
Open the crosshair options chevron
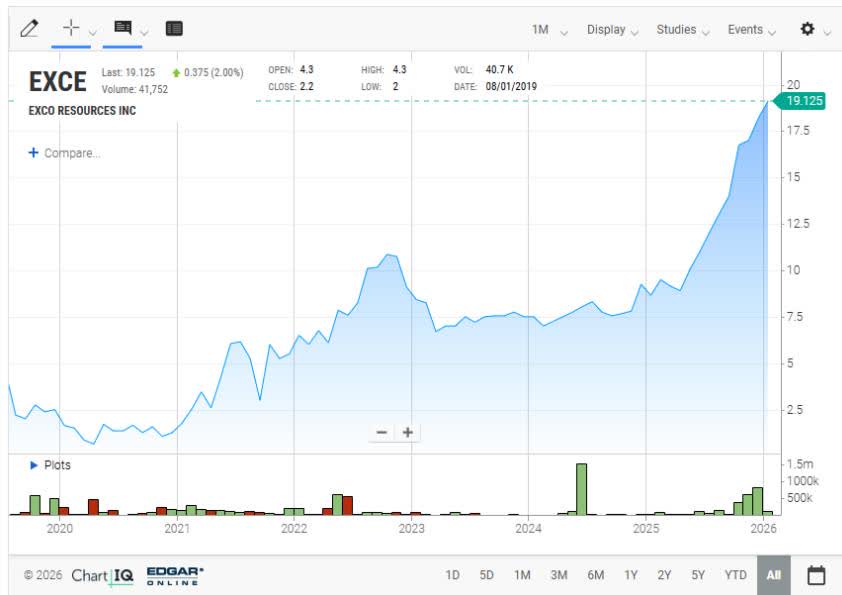92,32
